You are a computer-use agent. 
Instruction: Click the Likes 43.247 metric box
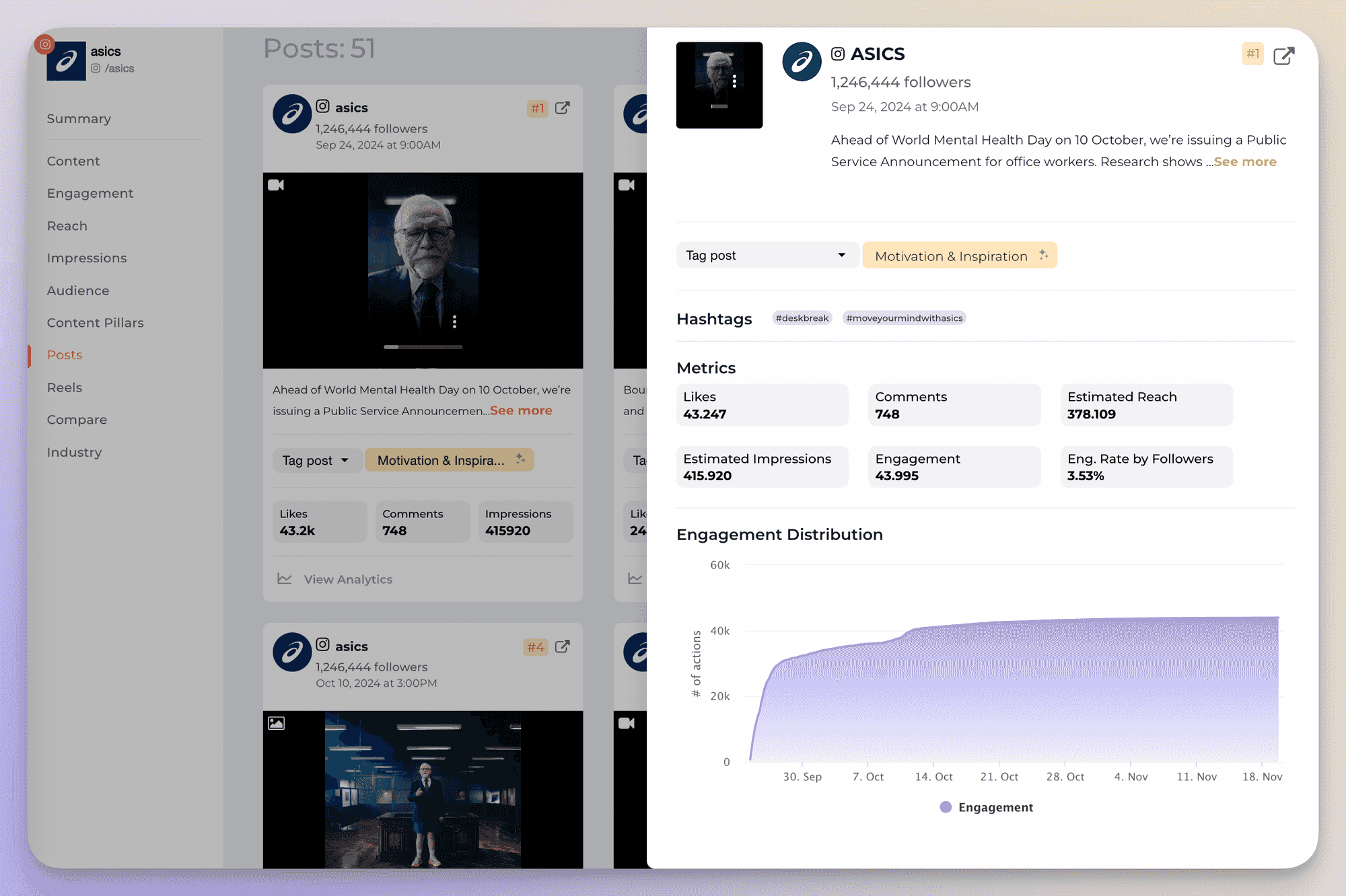pyautogui.click(x=763, y=405)
